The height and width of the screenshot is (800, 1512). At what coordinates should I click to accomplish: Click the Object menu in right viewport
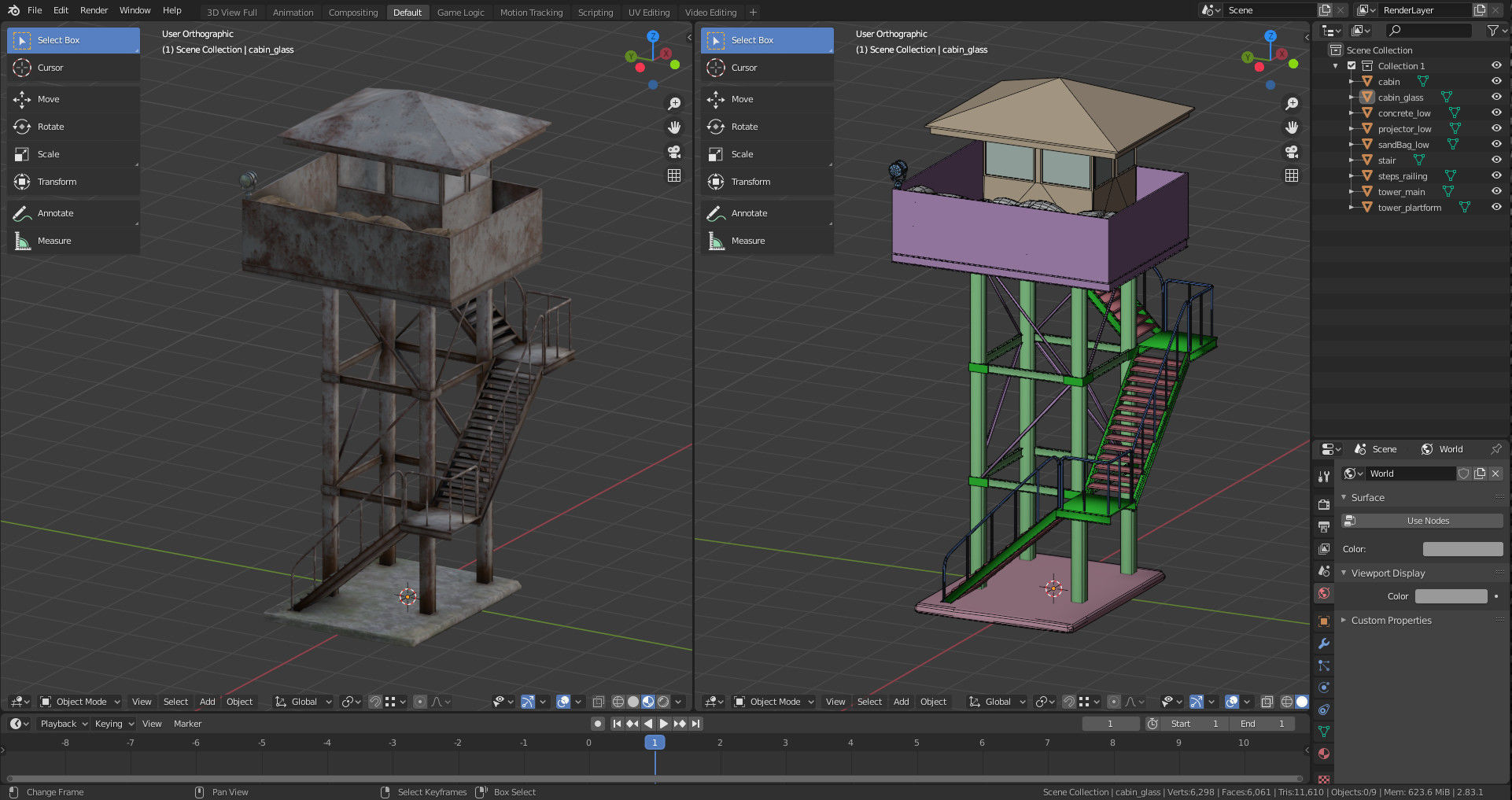(x=933, y=702)
